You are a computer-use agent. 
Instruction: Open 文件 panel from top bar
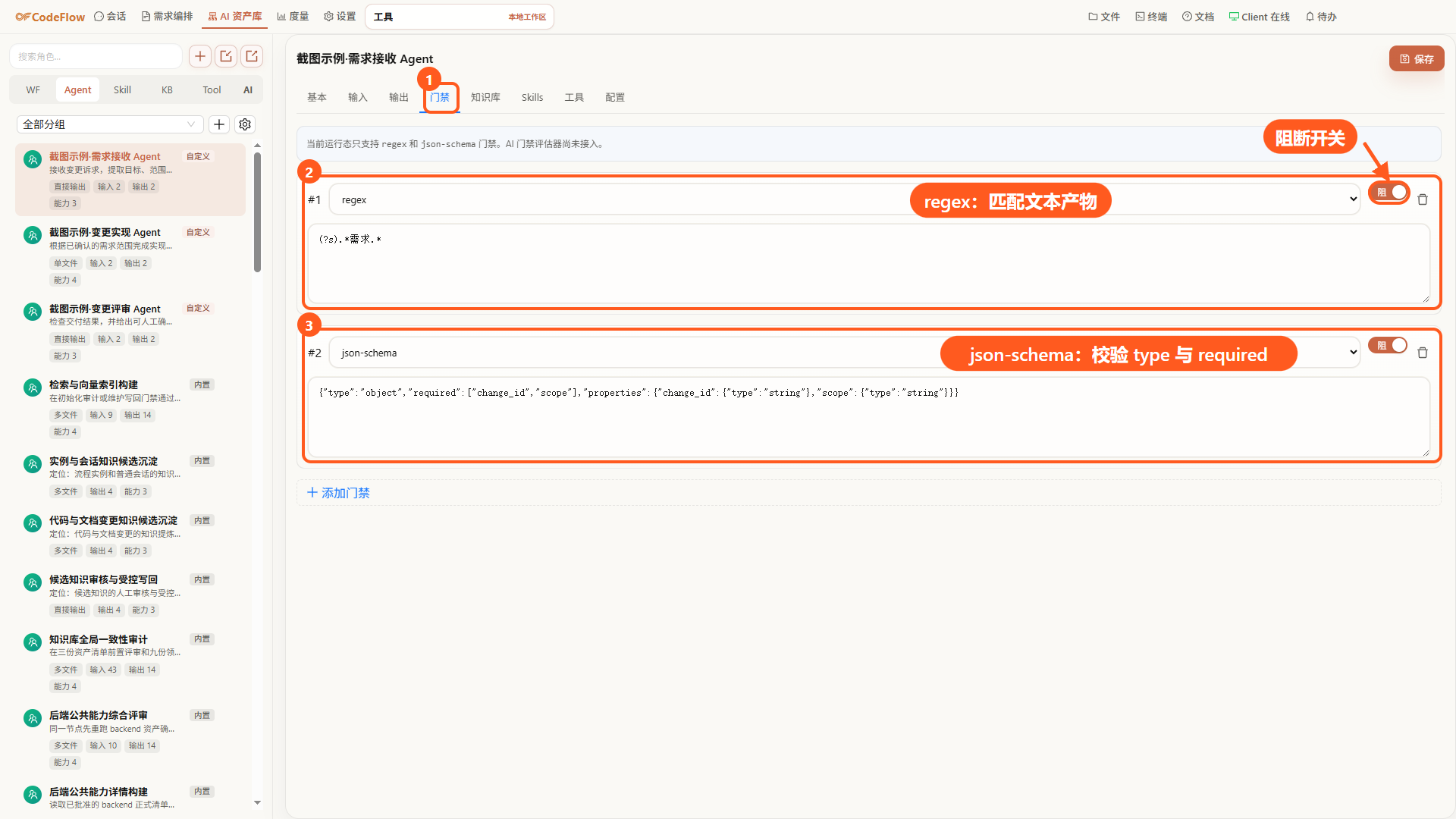[x=1104, y=17]
